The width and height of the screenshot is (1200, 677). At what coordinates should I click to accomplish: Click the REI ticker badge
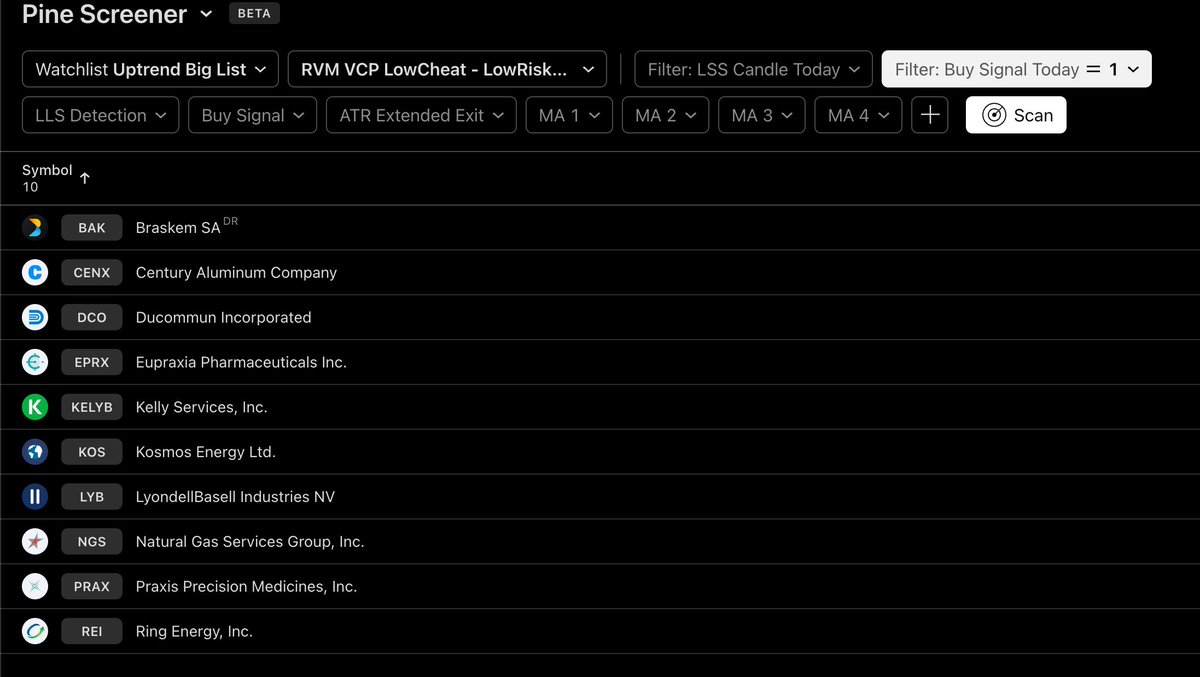92,632
